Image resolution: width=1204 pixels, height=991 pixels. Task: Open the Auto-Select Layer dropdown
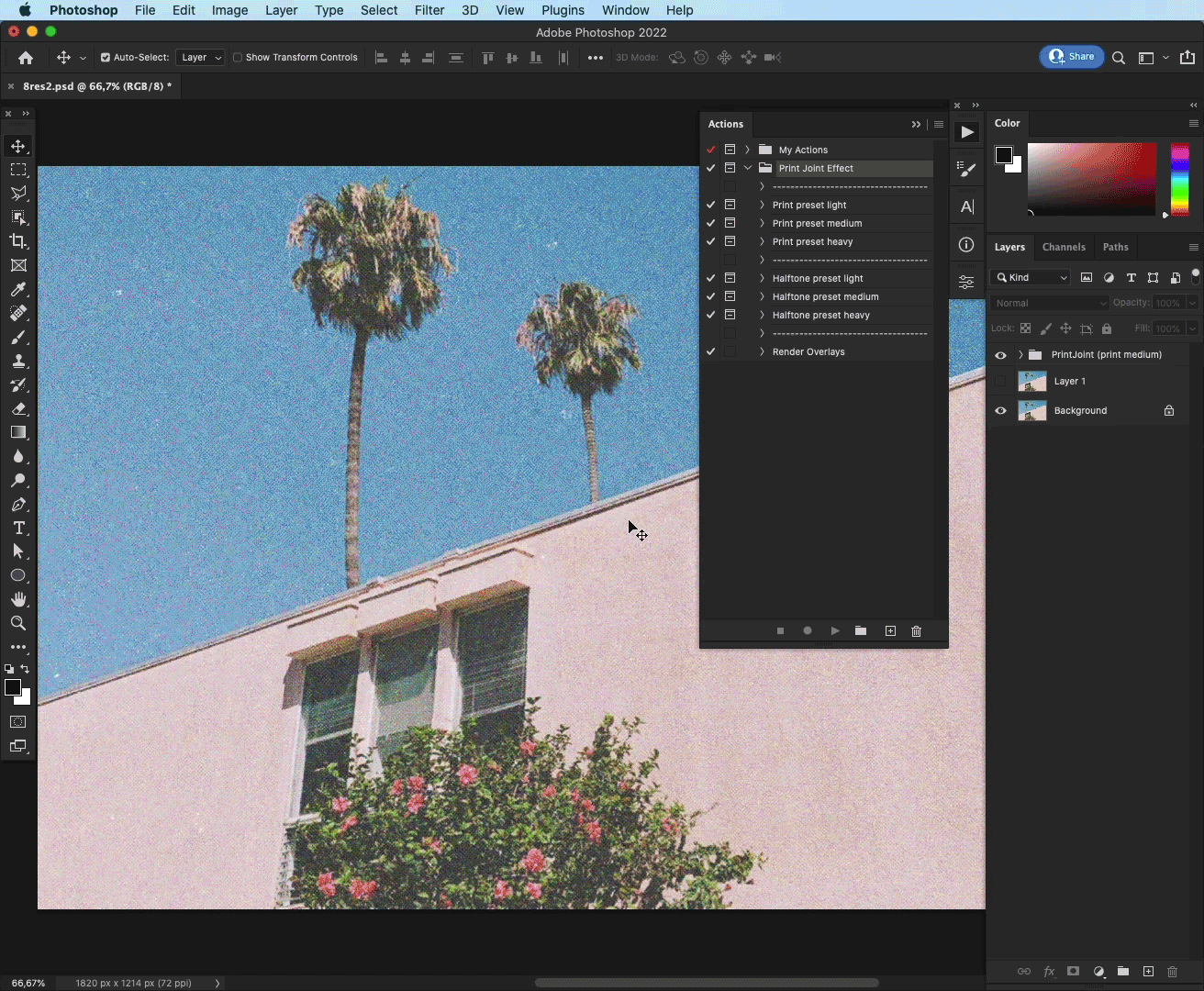click(x=200, y=57)
